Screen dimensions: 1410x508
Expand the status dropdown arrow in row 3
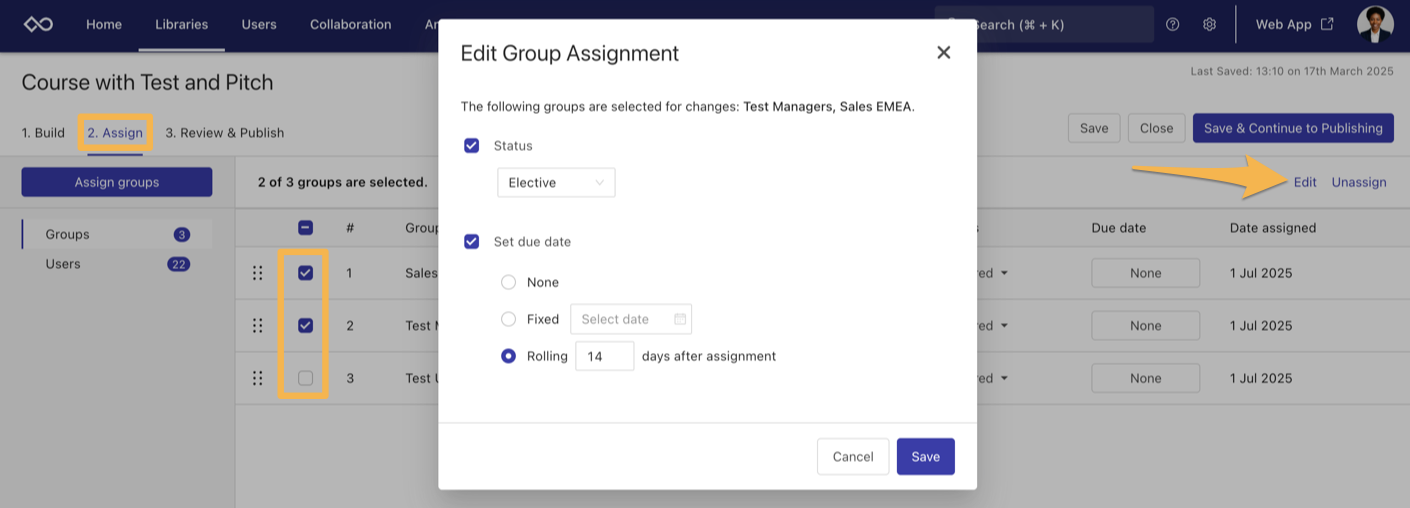pos(1004,378)
